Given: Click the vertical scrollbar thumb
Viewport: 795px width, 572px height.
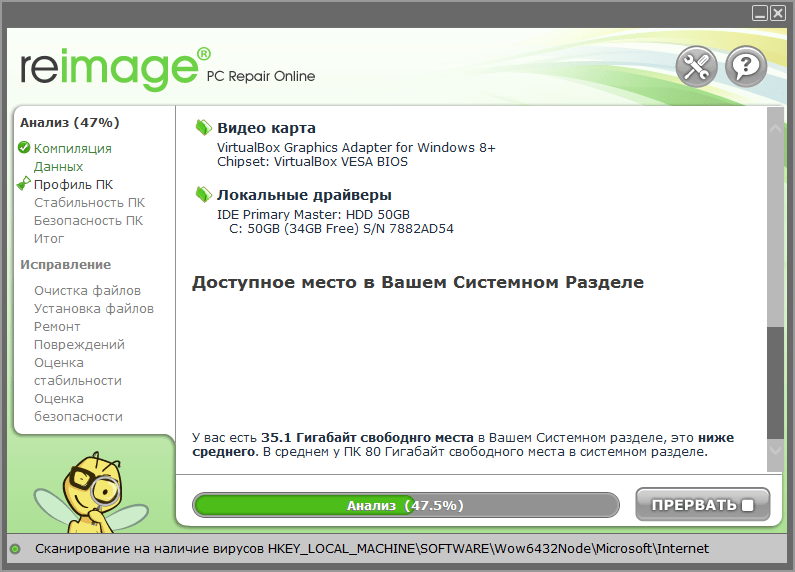Looking at the screenshot, I should coord(775,383).
